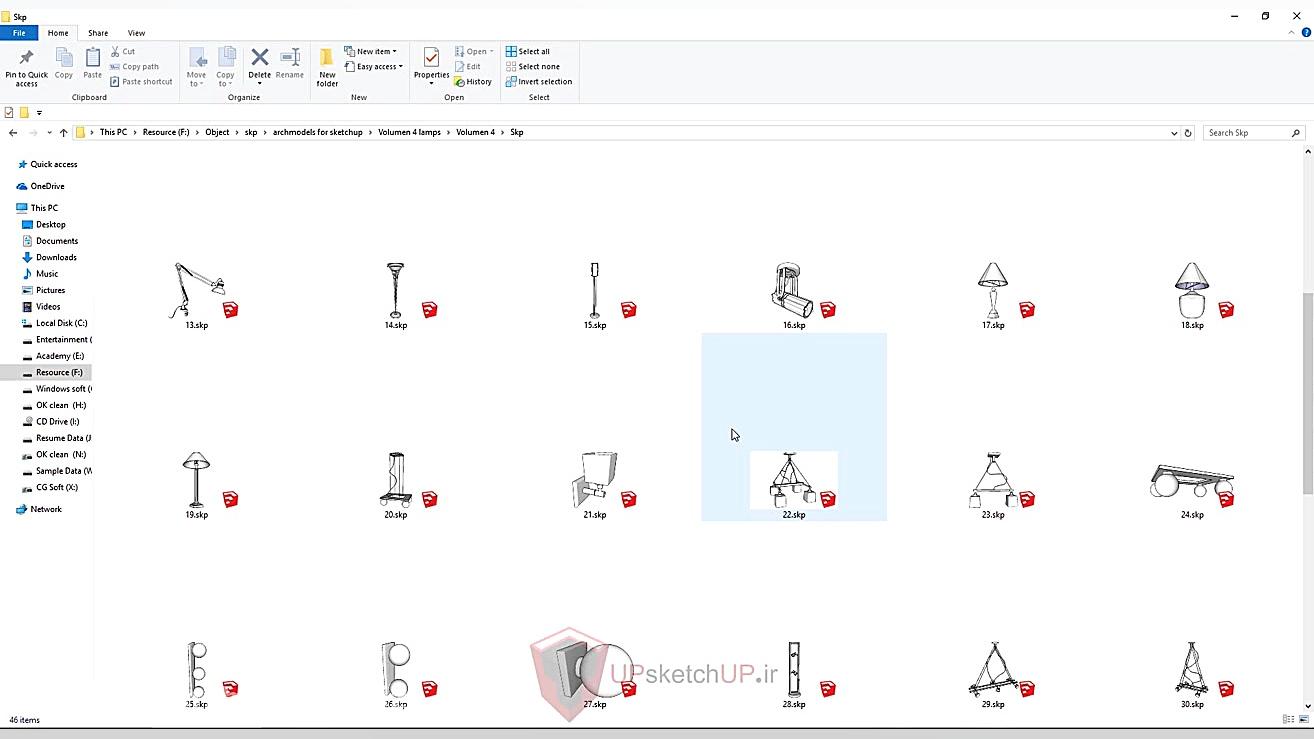Select file 13.skp desk lamp thumbnail
The width and height of the screenshot is (1314, 739).
coord(200,290)
